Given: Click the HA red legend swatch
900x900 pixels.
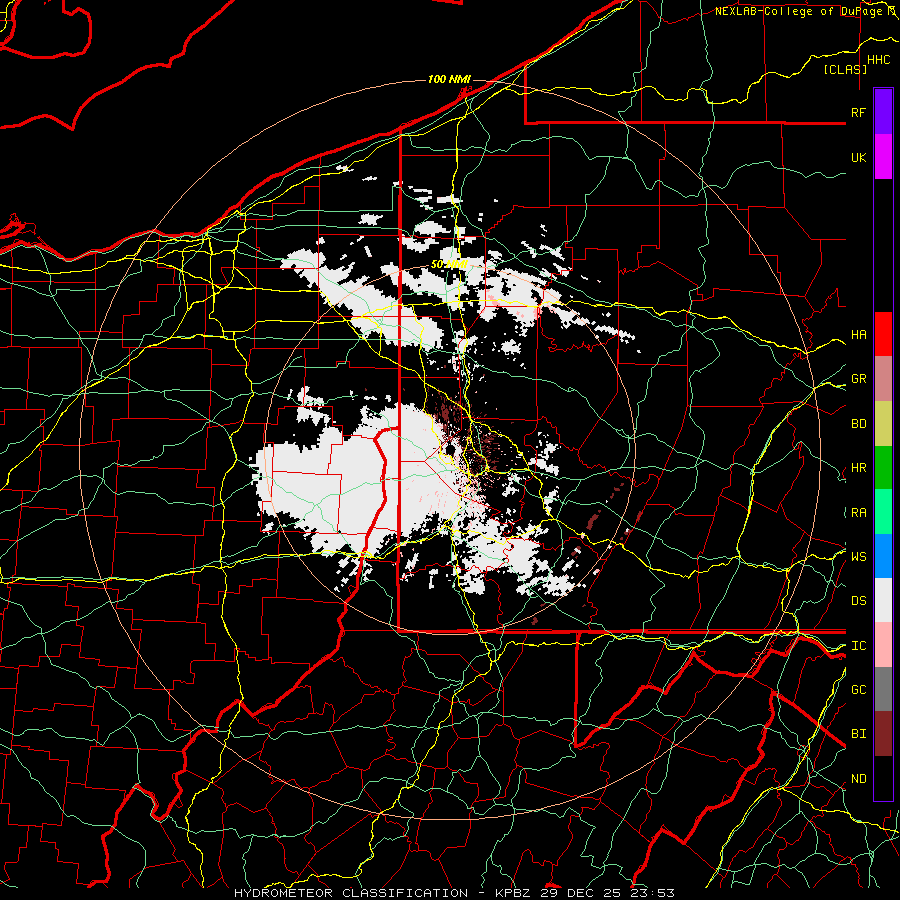Looking at the screenshot, I should click(x=883, y=334).
